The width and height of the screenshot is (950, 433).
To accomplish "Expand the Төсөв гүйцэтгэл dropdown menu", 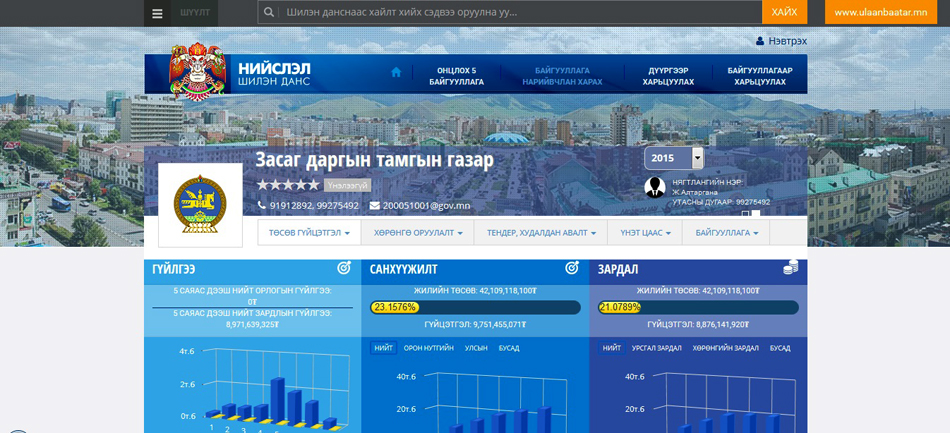I will [309, 233].
